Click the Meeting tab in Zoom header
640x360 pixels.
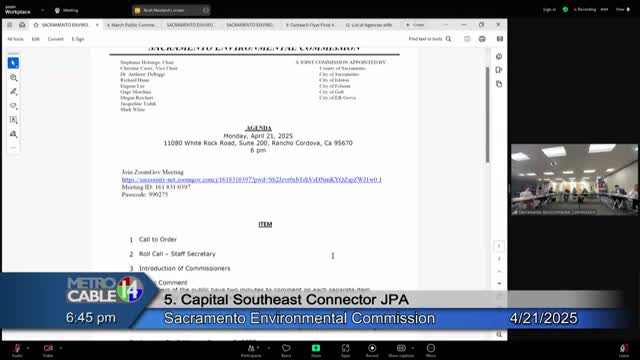pyautogui.click(x=67, y=10)
